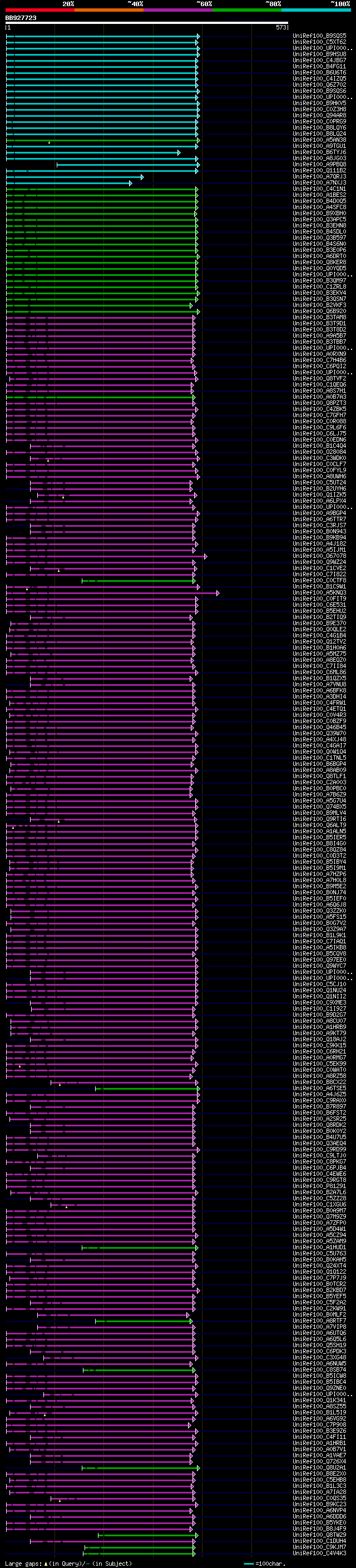Select the UniRef100_A4SFC8 row label
The width and height of the screenshot is (356, 1568).
(319, 207)
